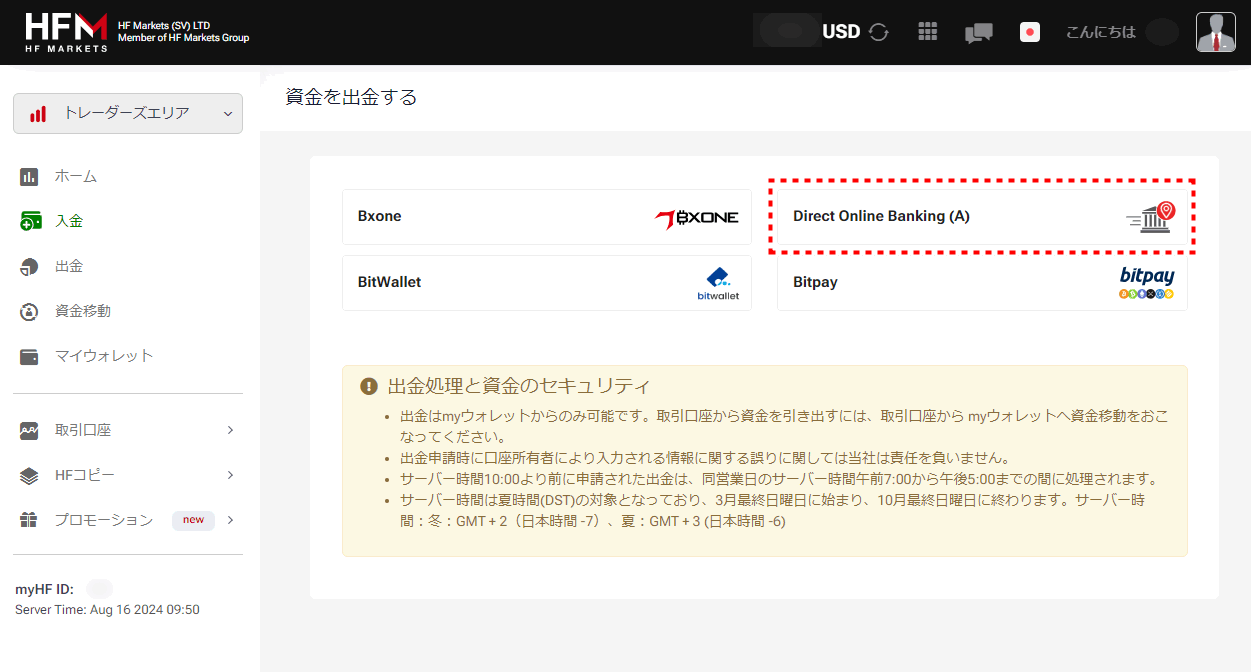The width and height of the screenshot is (1251, 672).
Task: Click the bank building icon
Action: (x=1151, y=218)
